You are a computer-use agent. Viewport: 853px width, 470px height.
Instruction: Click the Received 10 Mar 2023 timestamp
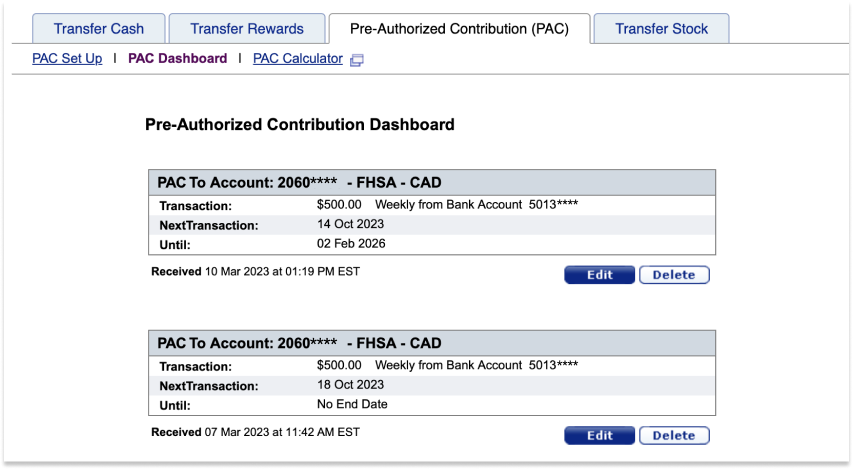click(256, 271)
